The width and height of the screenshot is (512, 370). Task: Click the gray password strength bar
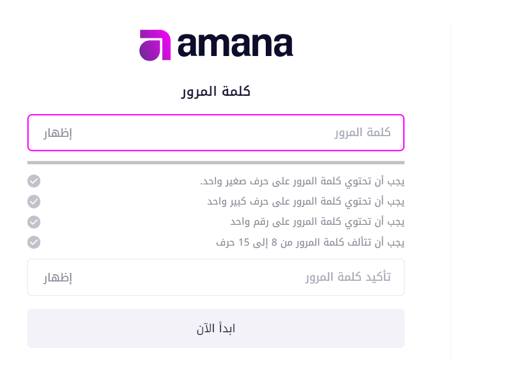click(x=216, y=163)
